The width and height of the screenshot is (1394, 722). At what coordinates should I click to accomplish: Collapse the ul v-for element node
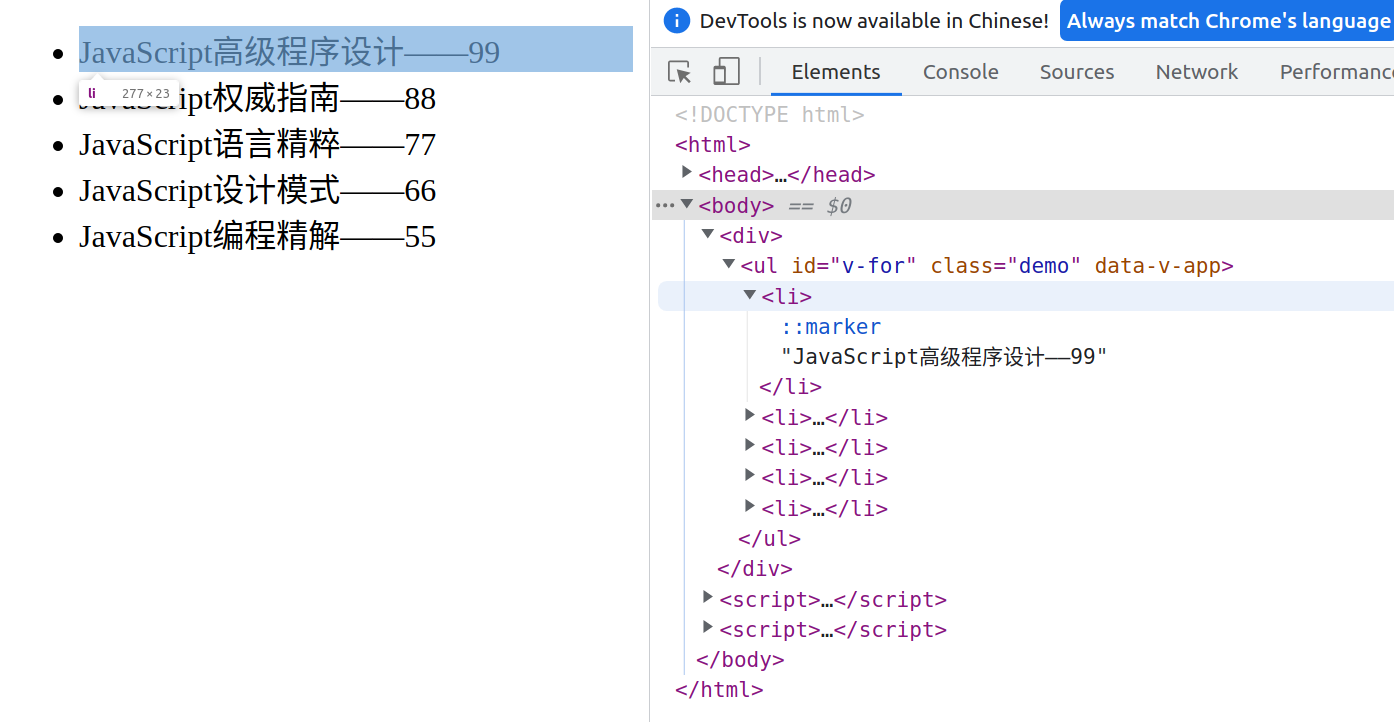point(729,264)
